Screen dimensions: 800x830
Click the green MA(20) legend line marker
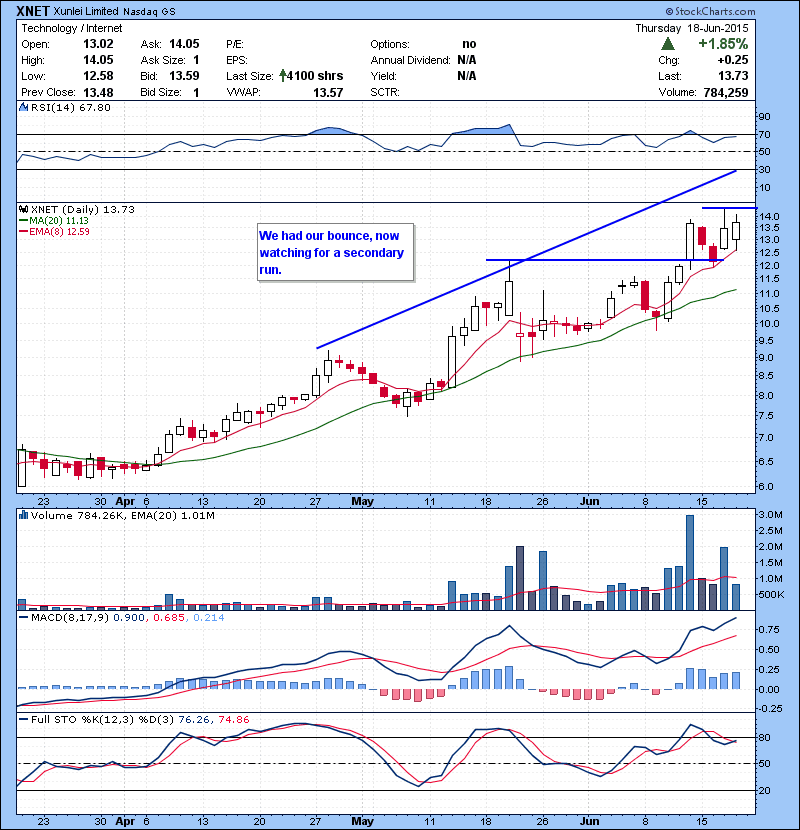click(x=23, y=221)
